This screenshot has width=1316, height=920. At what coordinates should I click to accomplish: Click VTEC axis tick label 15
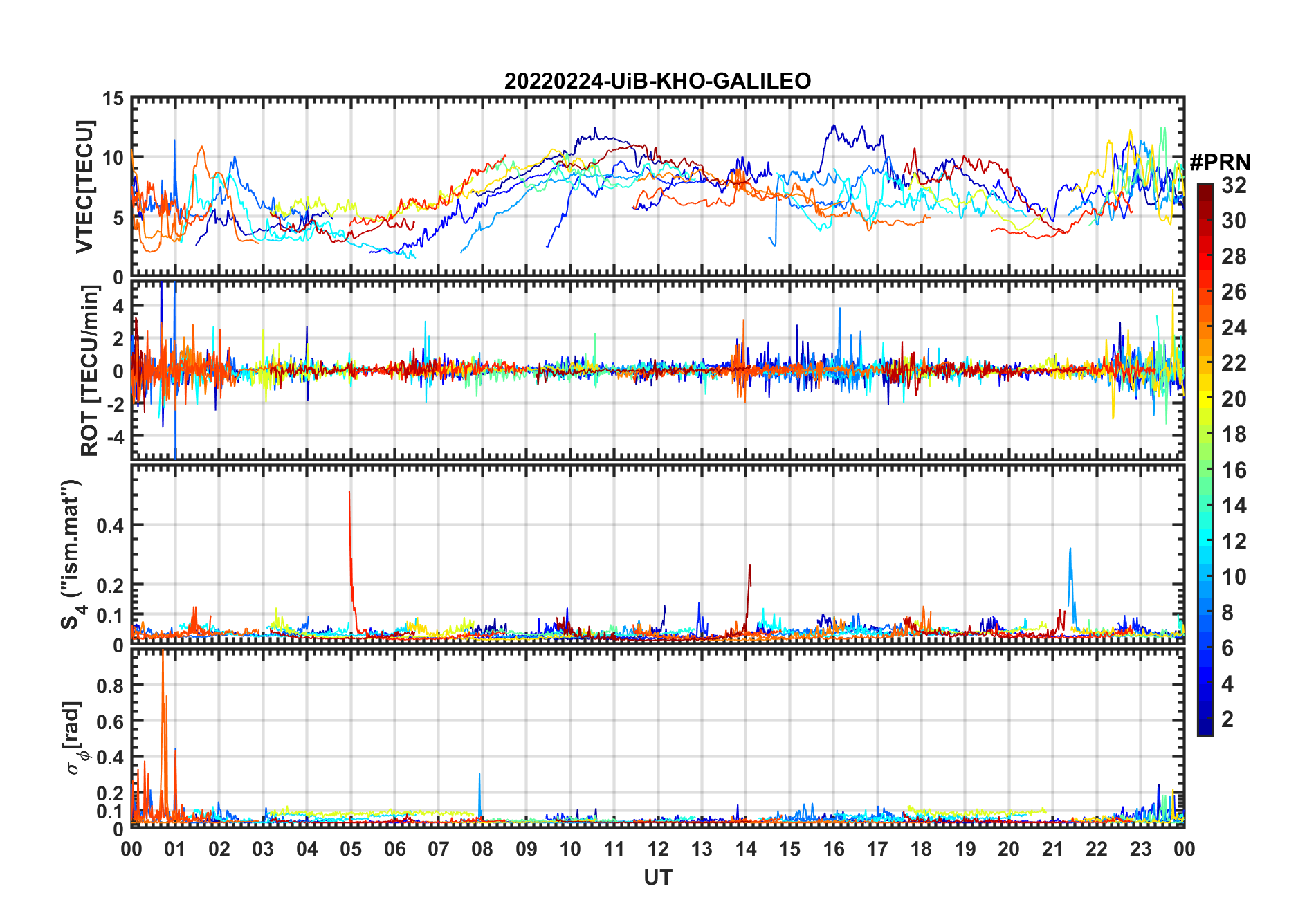(113, 99)
